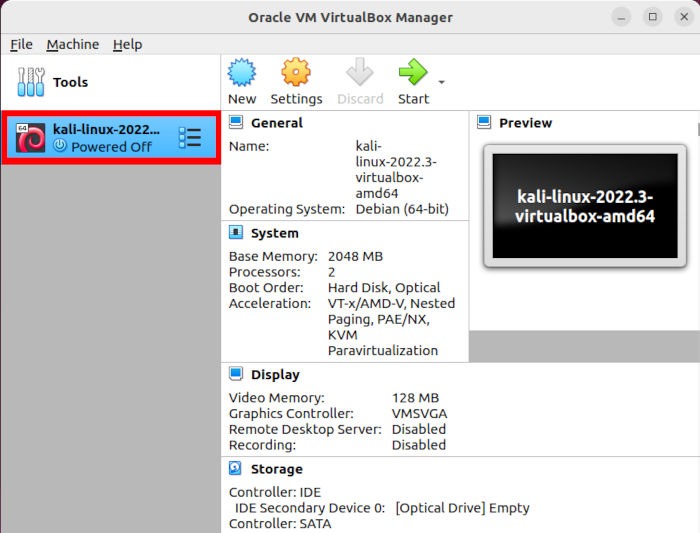
Task: Maximize the VirtualBox Manager window
Action: 653,17
